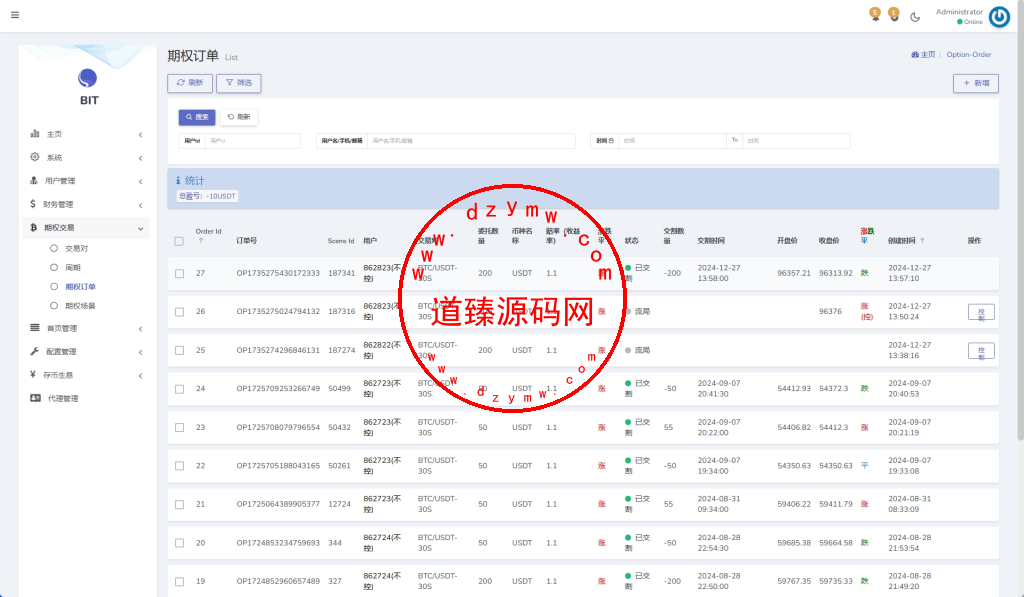Viewport: 1024px width, 597px height.
Task: Open the 交易对 submenu item
Action: [76, 248]
